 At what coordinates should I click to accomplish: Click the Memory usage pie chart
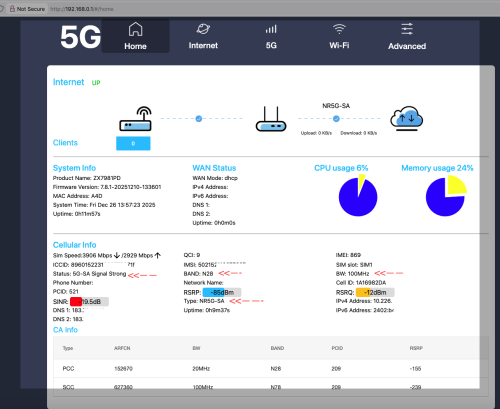446,196
